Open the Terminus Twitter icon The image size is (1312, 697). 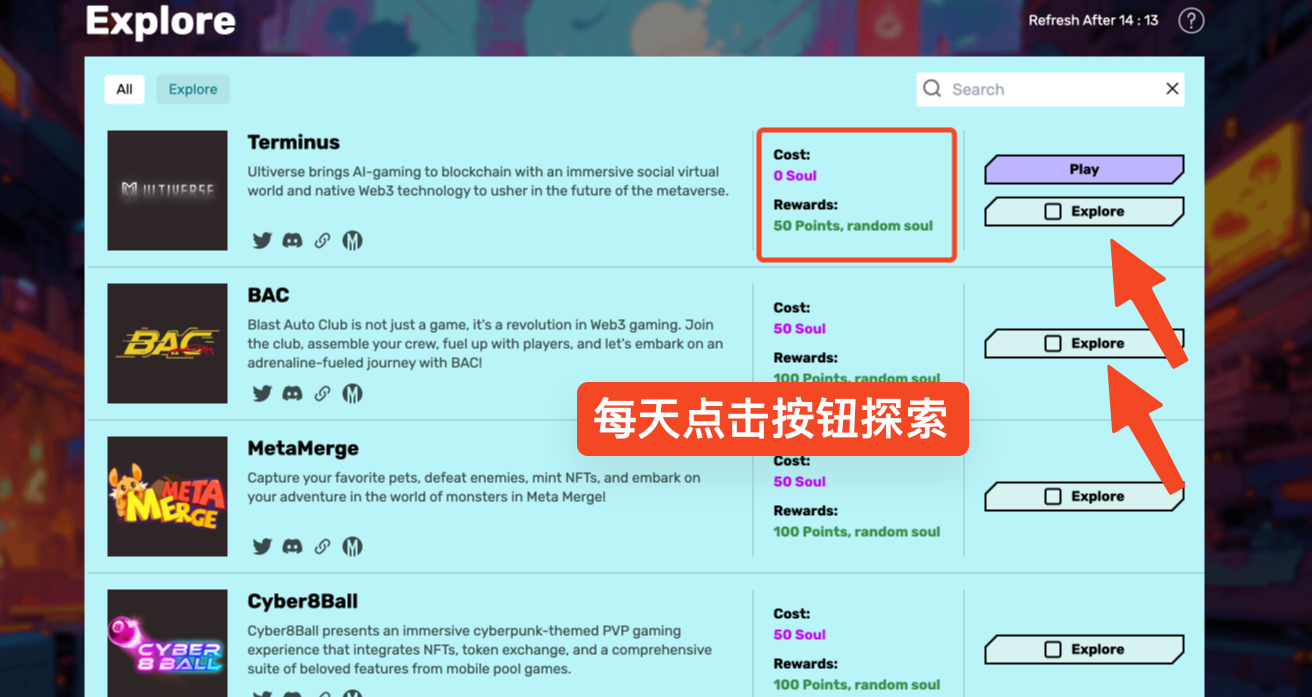click(262, 240)
